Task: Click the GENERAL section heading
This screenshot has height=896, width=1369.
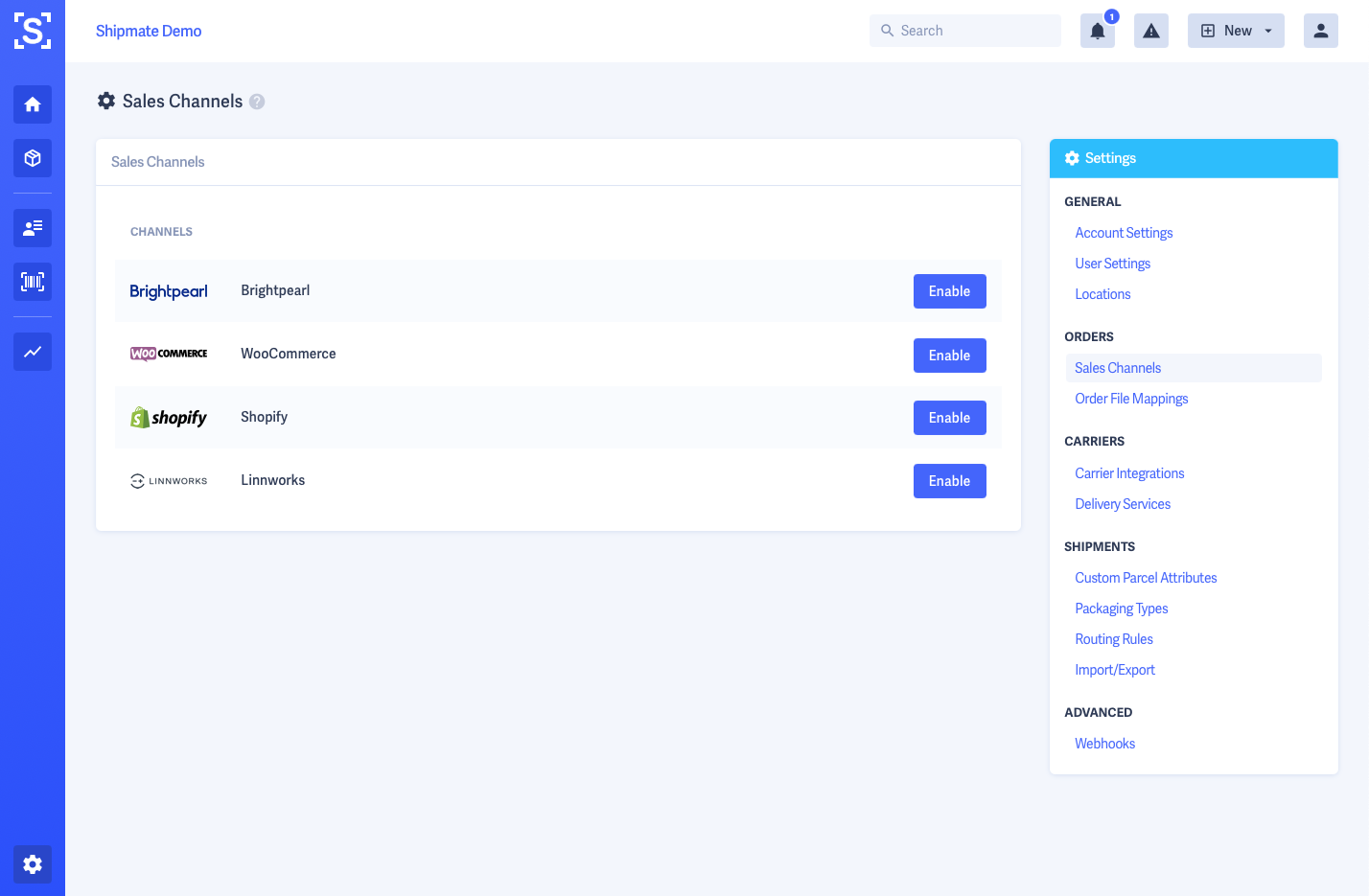Action: click(x=1092, y=202)
